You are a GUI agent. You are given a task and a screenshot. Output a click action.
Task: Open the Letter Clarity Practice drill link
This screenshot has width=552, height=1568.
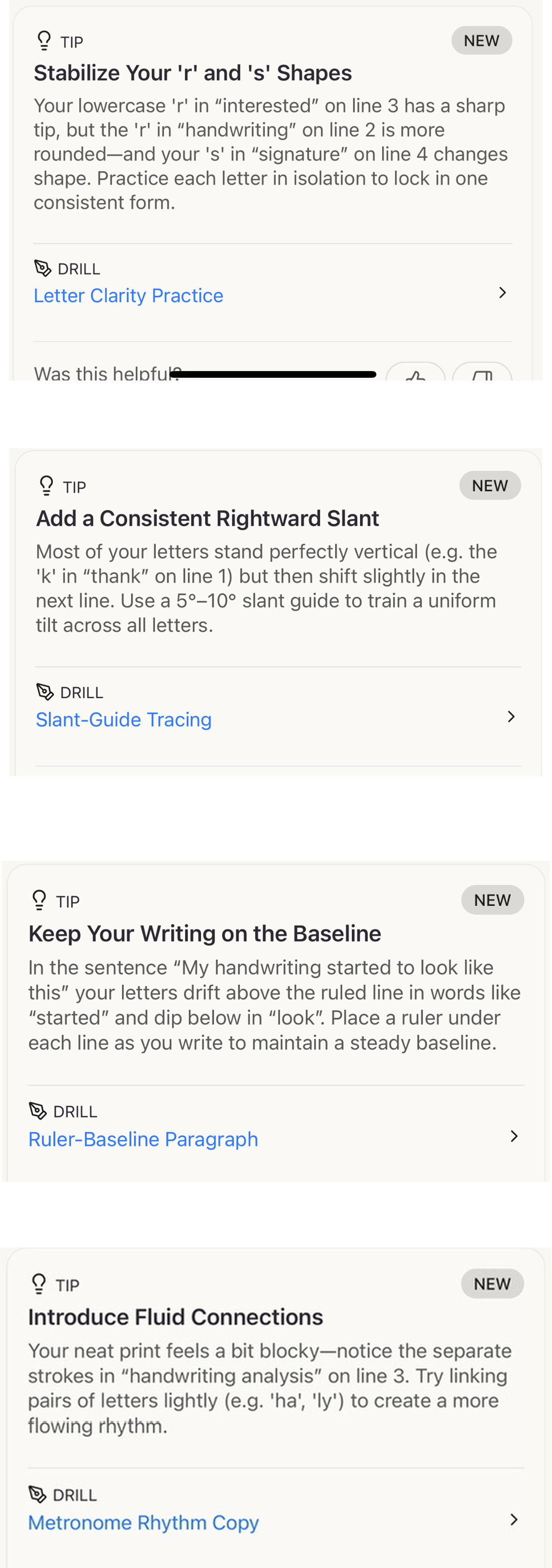[129, 296]
